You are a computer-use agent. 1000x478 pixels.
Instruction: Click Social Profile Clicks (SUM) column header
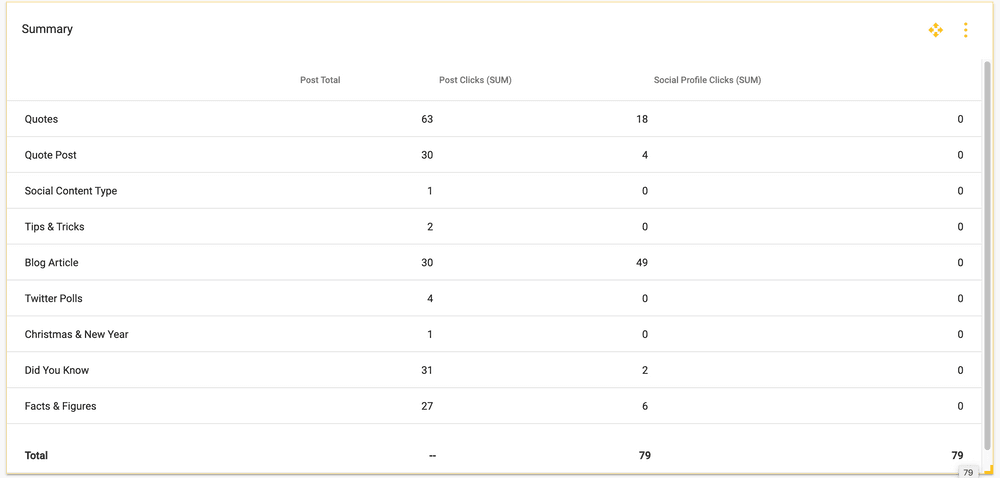(707, 80)
